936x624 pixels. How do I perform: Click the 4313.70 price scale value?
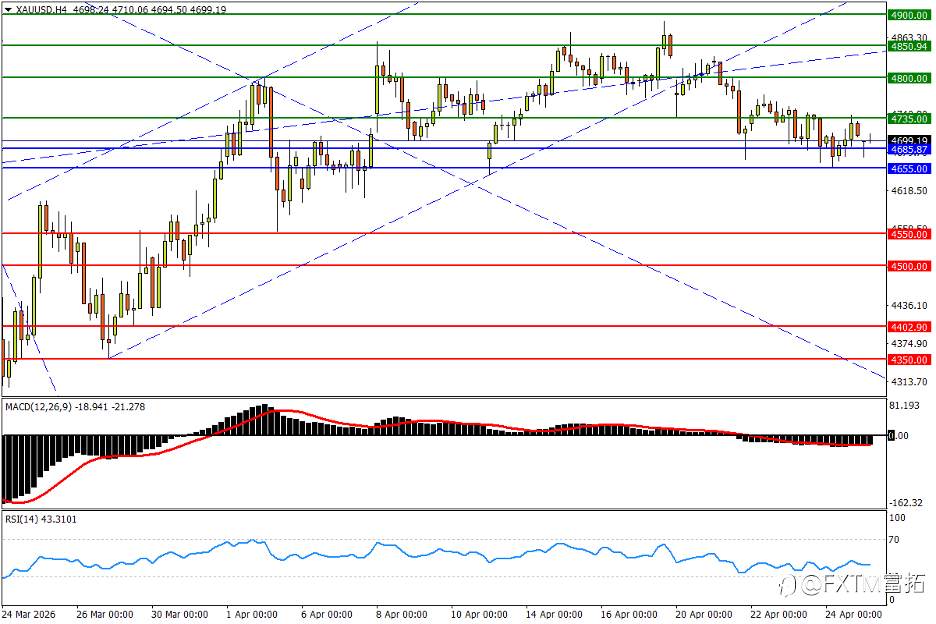tap(909, 382)
